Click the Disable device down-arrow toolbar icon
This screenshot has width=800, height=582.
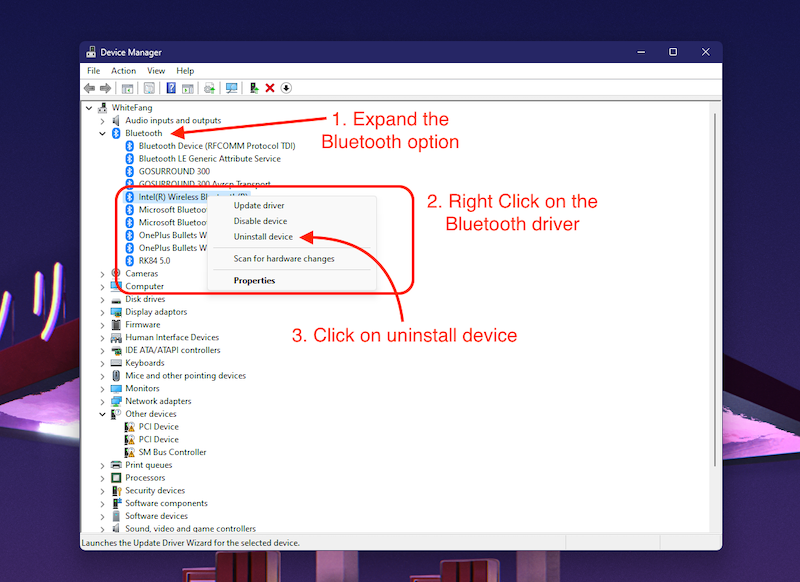point(286,88)
